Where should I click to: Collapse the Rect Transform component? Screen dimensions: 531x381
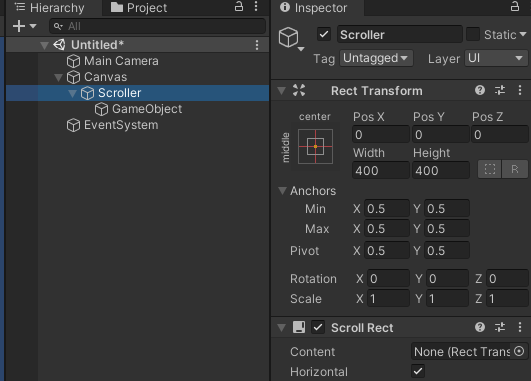click(281, 91)
